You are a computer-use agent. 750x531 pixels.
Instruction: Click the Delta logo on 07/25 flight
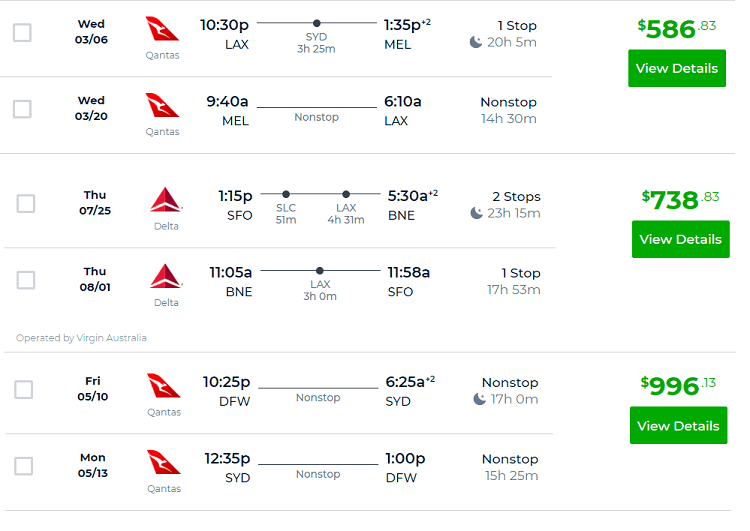coord(166,200)
